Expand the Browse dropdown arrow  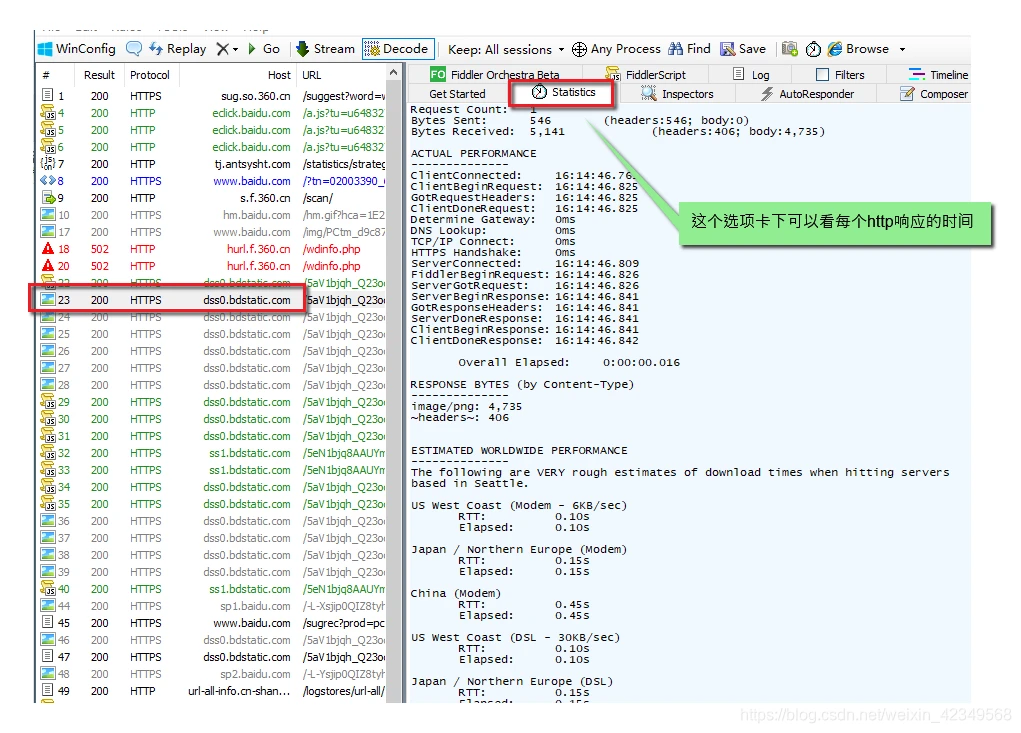(x=902, y=49)
